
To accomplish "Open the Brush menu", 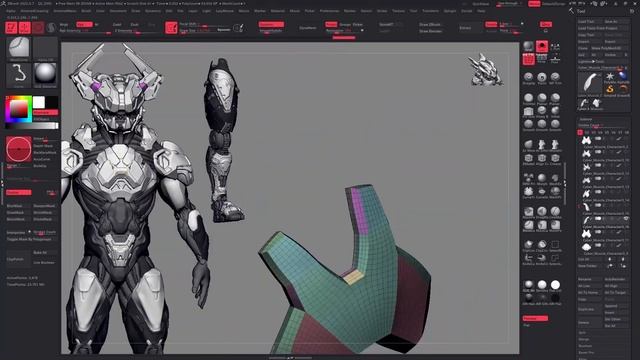I will click(86, 11).
